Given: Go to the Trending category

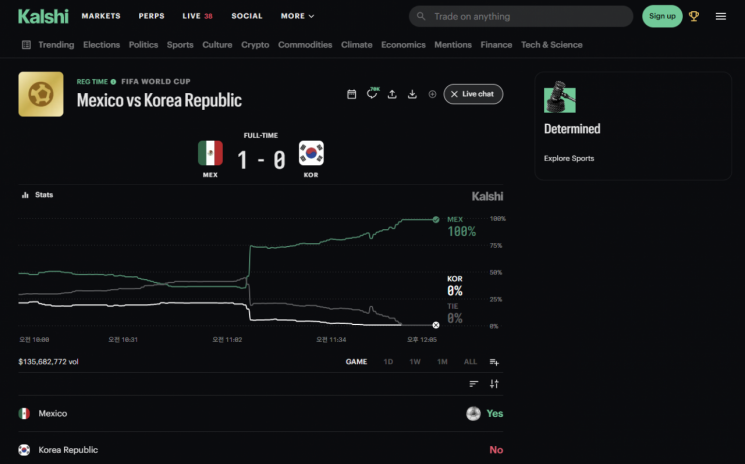Looking at the screenshot, I should click(x=56, y=45).
